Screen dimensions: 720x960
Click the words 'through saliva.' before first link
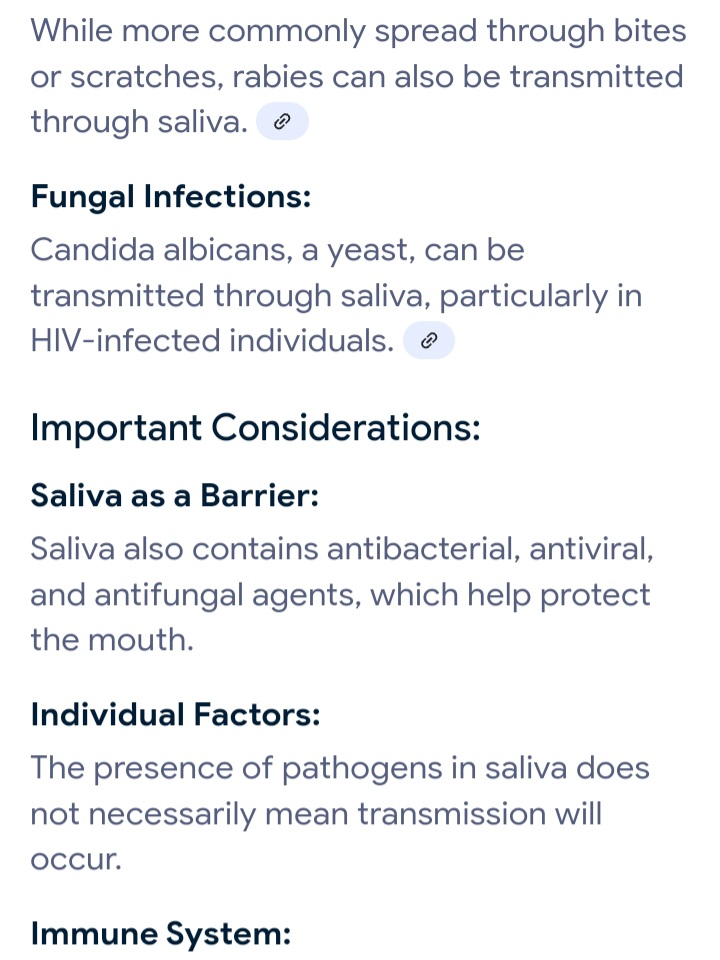[139, 122]
